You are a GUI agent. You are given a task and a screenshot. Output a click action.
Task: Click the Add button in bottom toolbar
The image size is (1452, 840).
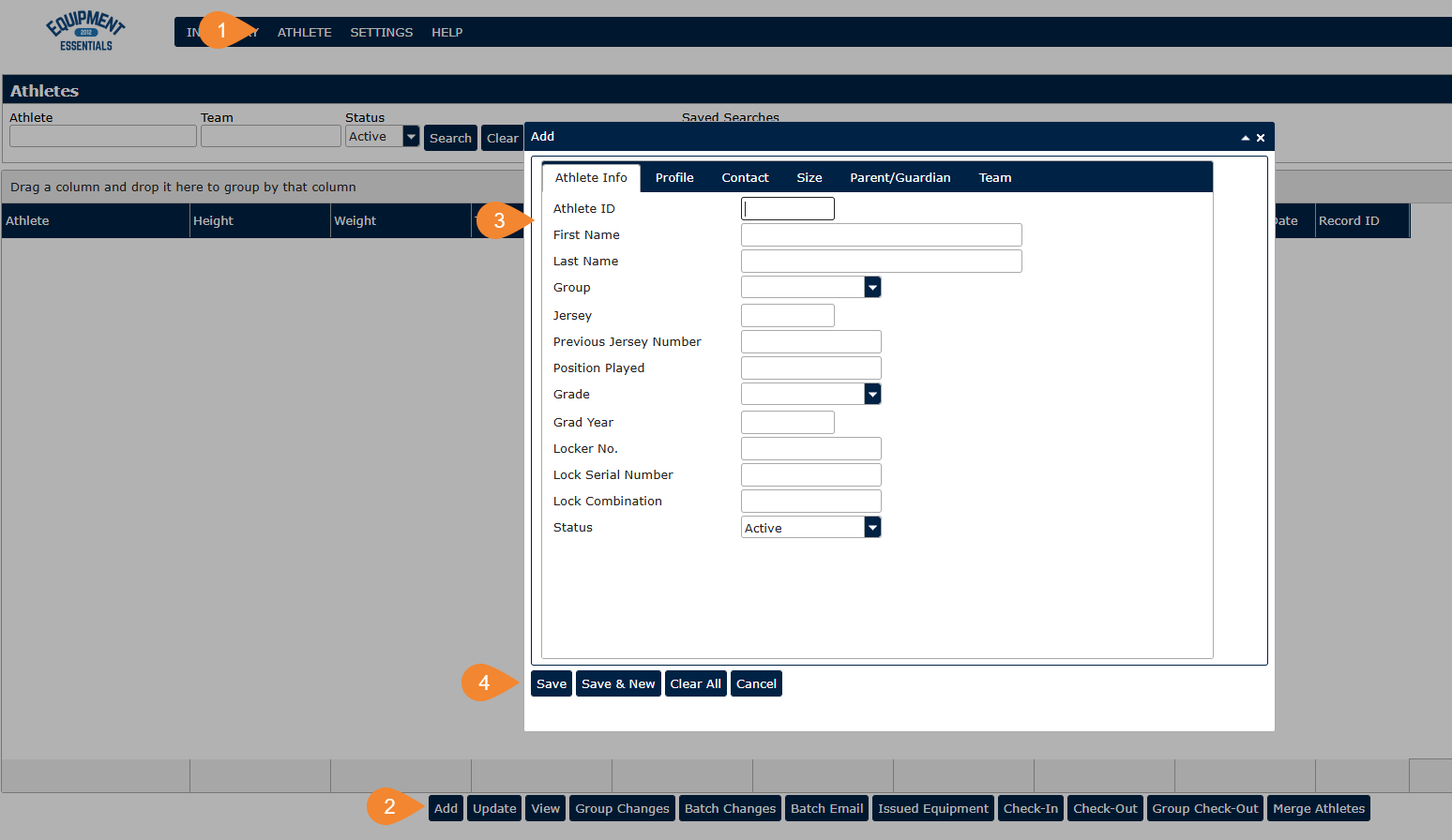(x=446, y=808)
